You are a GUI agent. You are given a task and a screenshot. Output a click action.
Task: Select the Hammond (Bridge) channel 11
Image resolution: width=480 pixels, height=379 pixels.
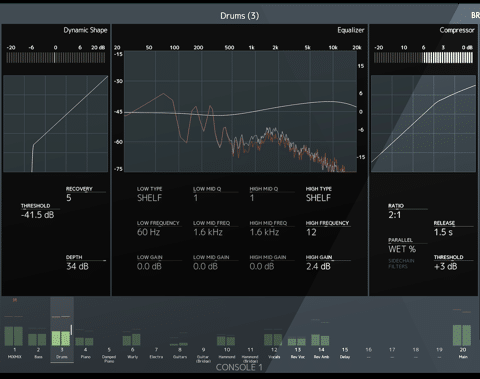pos(250,330)
